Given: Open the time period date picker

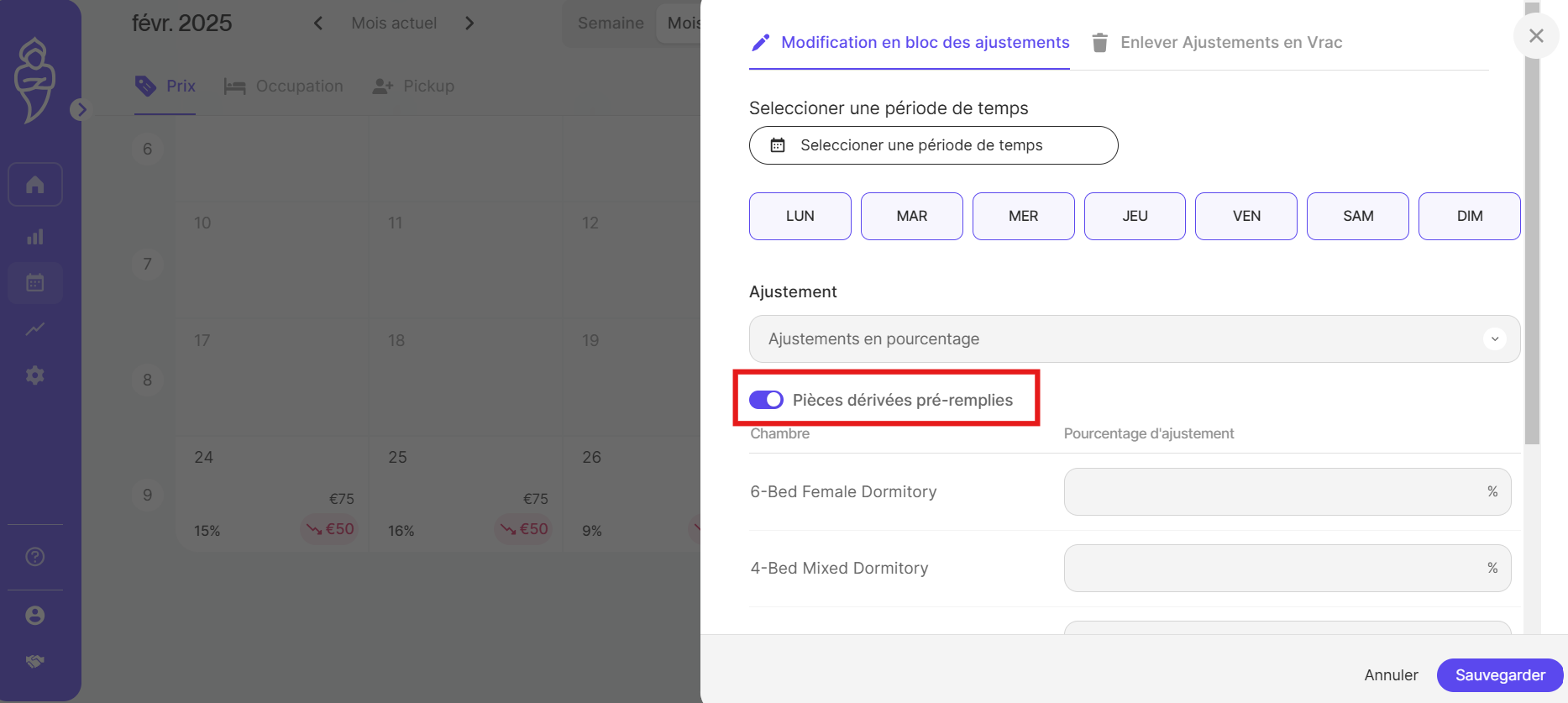Looking at the screenshot, I should [933, 145].
